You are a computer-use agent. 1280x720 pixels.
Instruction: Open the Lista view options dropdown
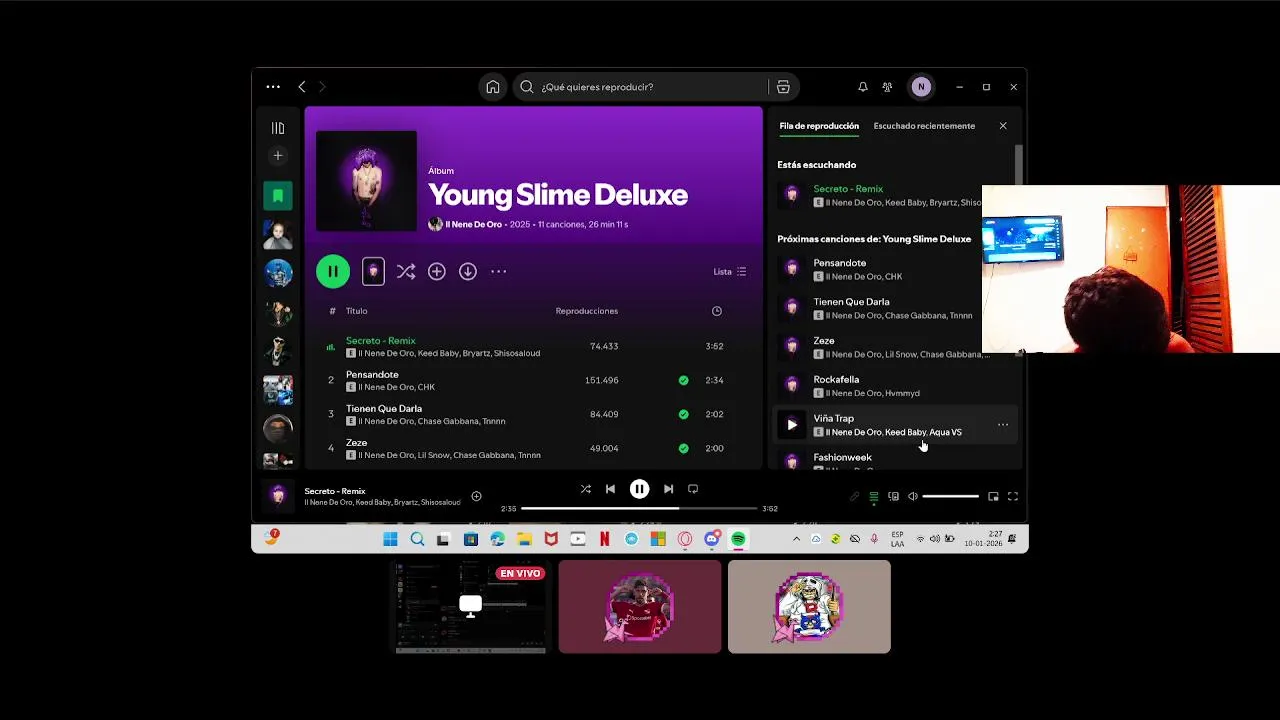click(x=729, y=272)
